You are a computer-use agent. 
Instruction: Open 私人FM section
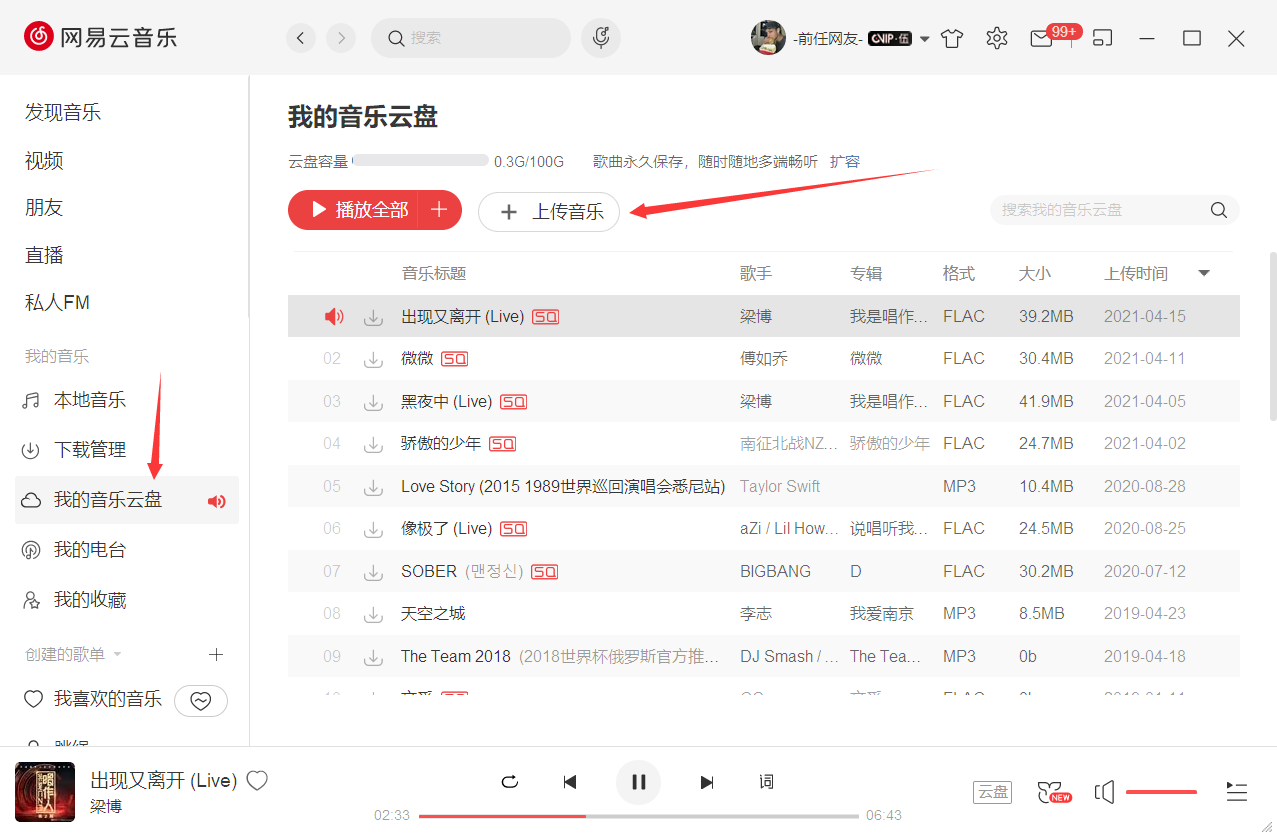point(57,302)
